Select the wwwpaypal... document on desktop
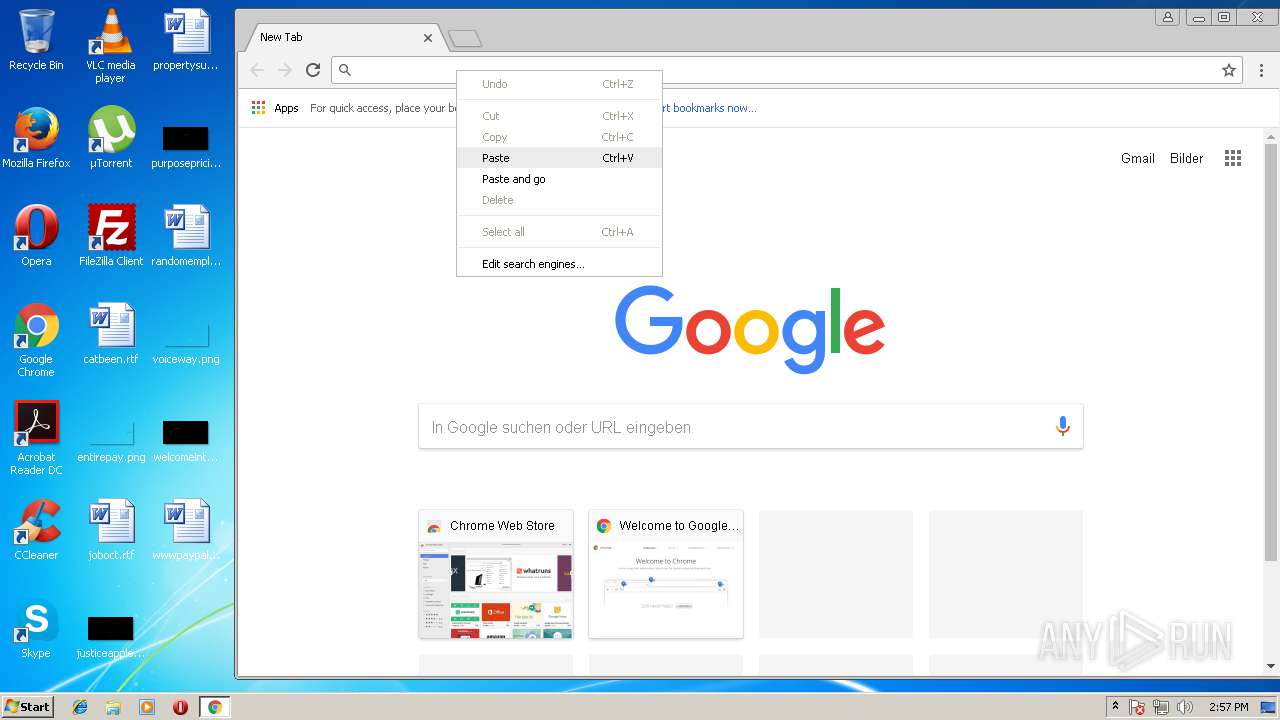Image resolution: width=1280 pixels, height=720 pixels. click(185, 530)
